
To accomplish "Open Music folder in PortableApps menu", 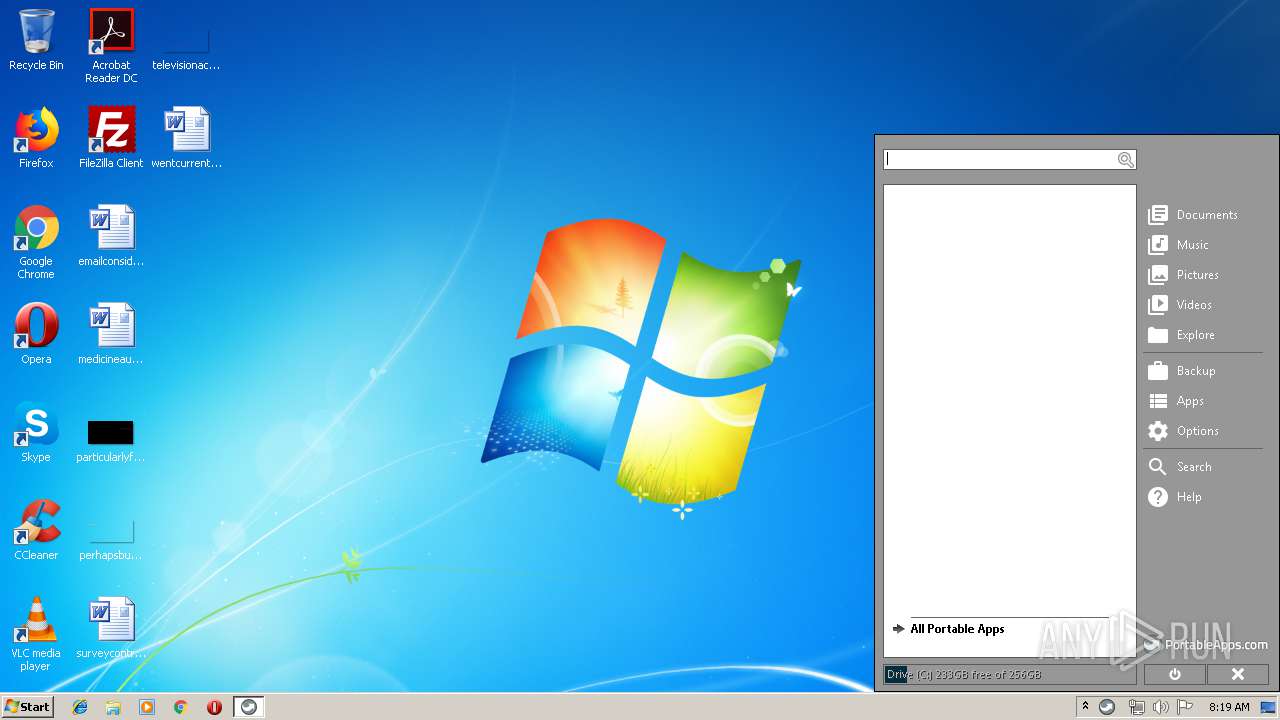I will [x=1179, y=245].
